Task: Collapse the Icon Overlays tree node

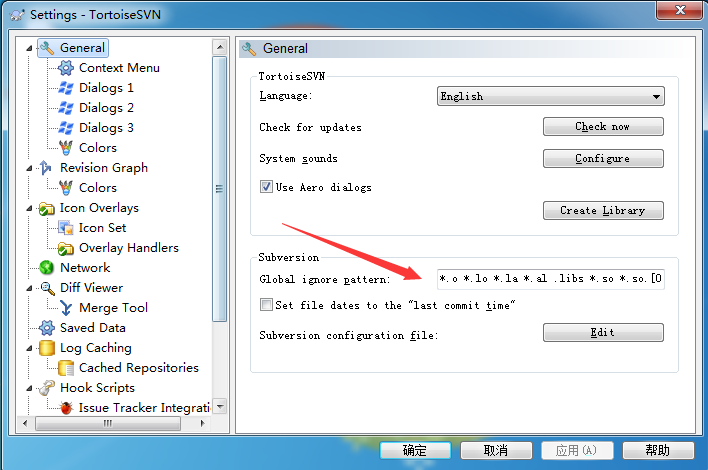Action: [29, 208]
